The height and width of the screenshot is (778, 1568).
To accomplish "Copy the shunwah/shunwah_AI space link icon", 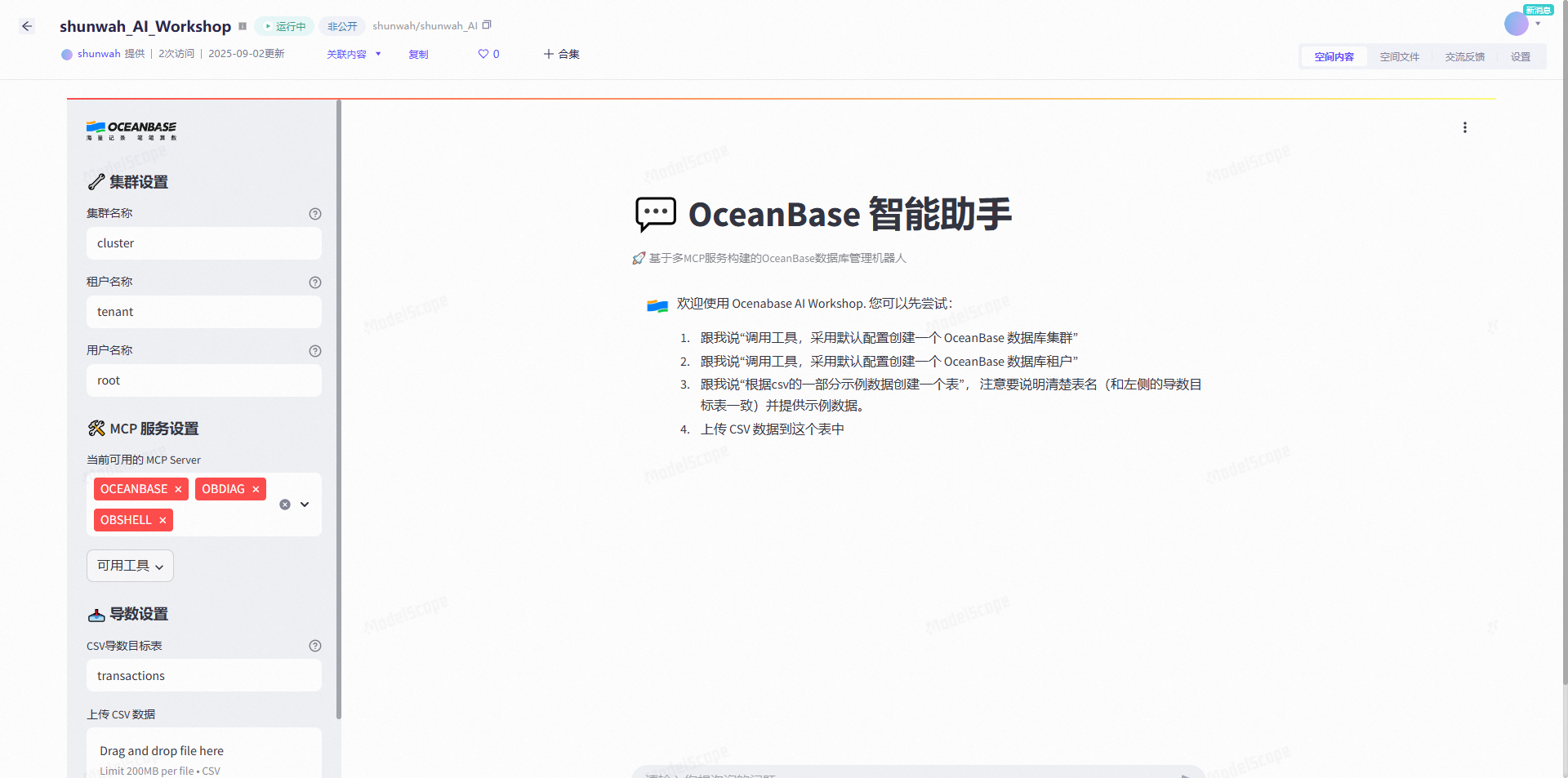I will click(x=487, y=24).
